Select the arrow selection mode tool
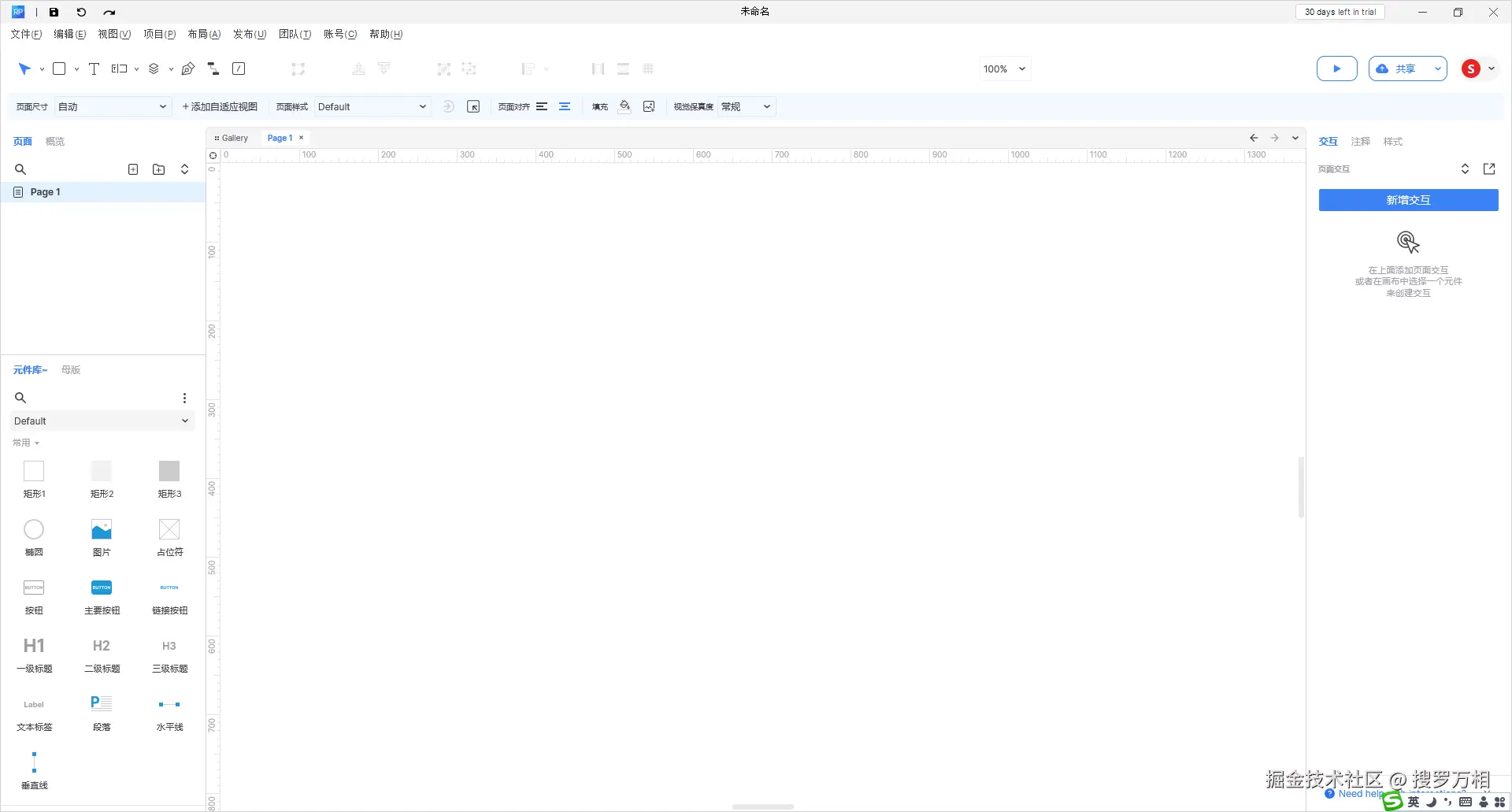 click(24, 69)
